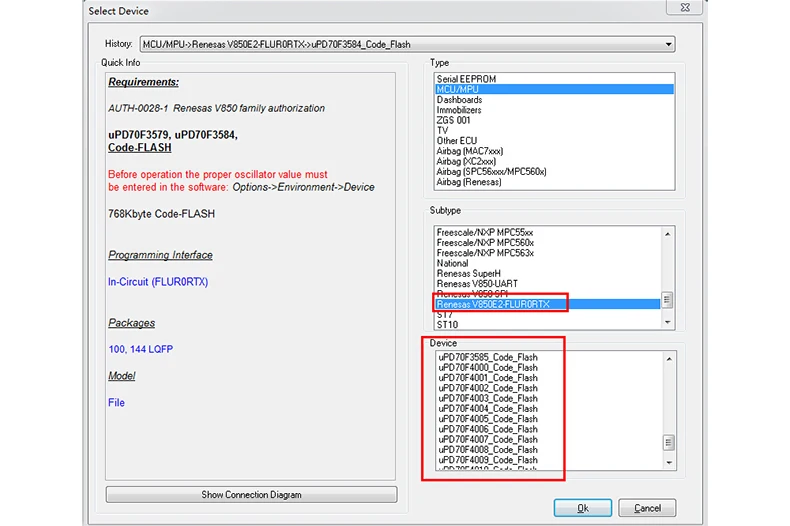This screenshot has height=526, width=790.
Task: Click Show Connection Diagram button
Action: tap(251, 495)
